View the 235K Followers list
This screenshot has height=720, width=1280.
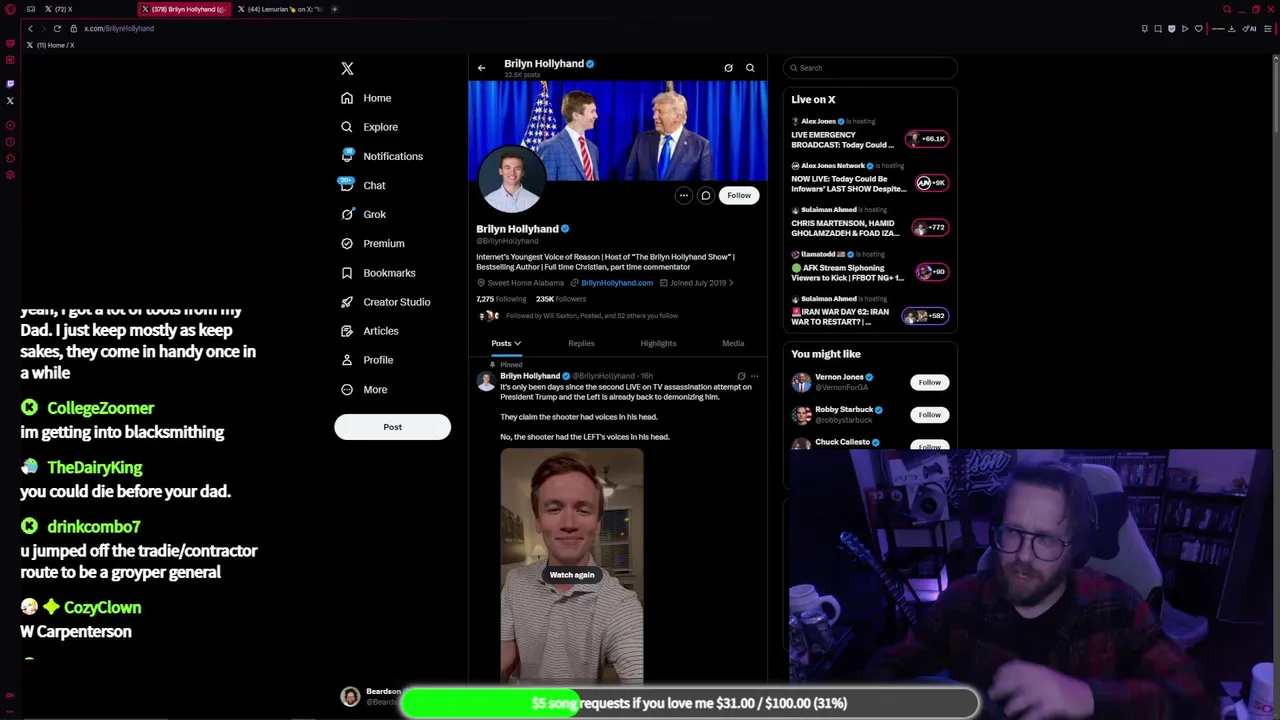click(x=561, y=299)
